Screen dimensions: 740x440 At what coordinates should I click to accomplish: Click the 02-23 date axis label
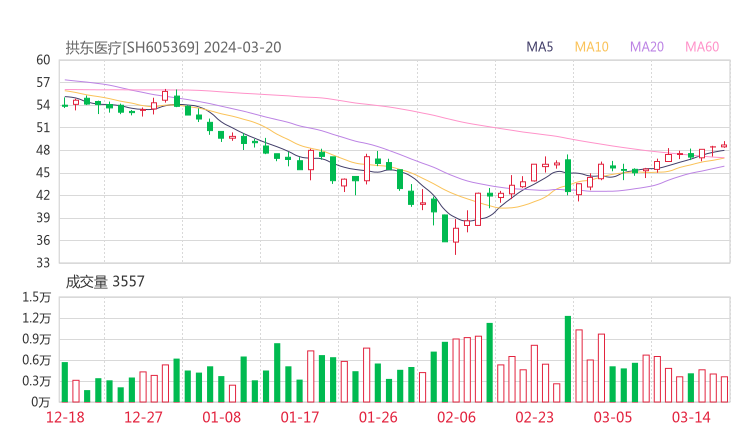pyautogui.click(x=534, y=417)
